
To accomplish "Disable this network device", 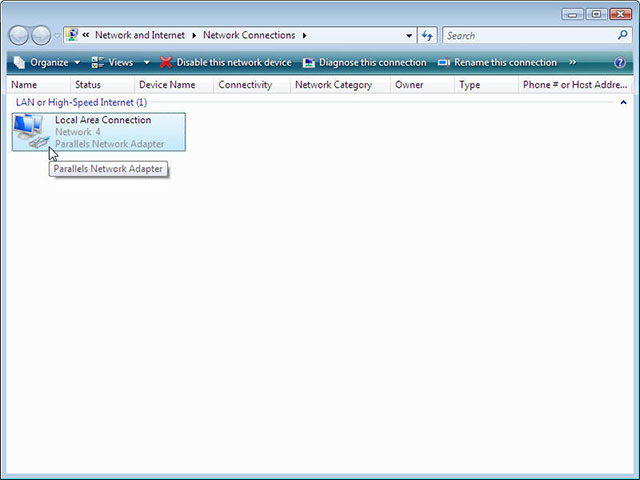I will coord(226,62).
